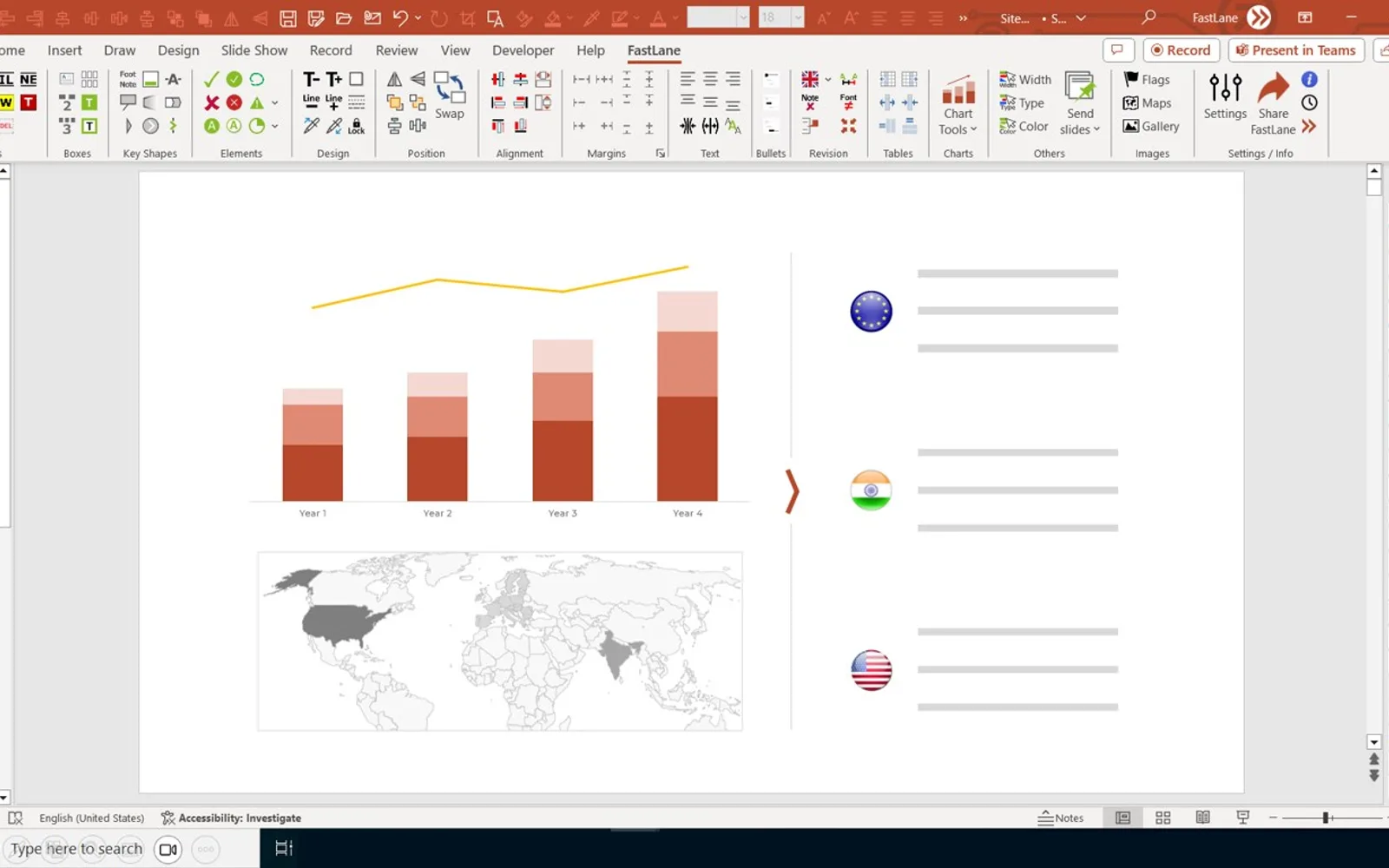Click the Task View taskbar icon
This screenshot has width=1389, height=868.
(x=284, y=848)
